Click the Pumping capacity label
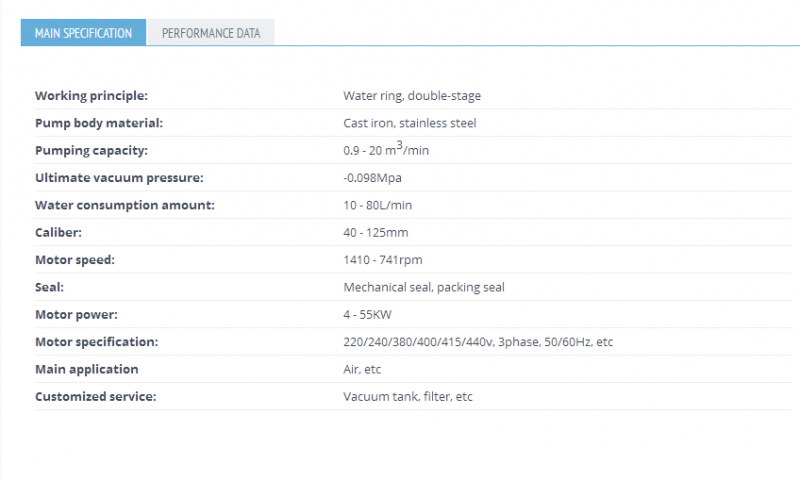The height and width of the screenshot is (481, 800). click(91, 150)
